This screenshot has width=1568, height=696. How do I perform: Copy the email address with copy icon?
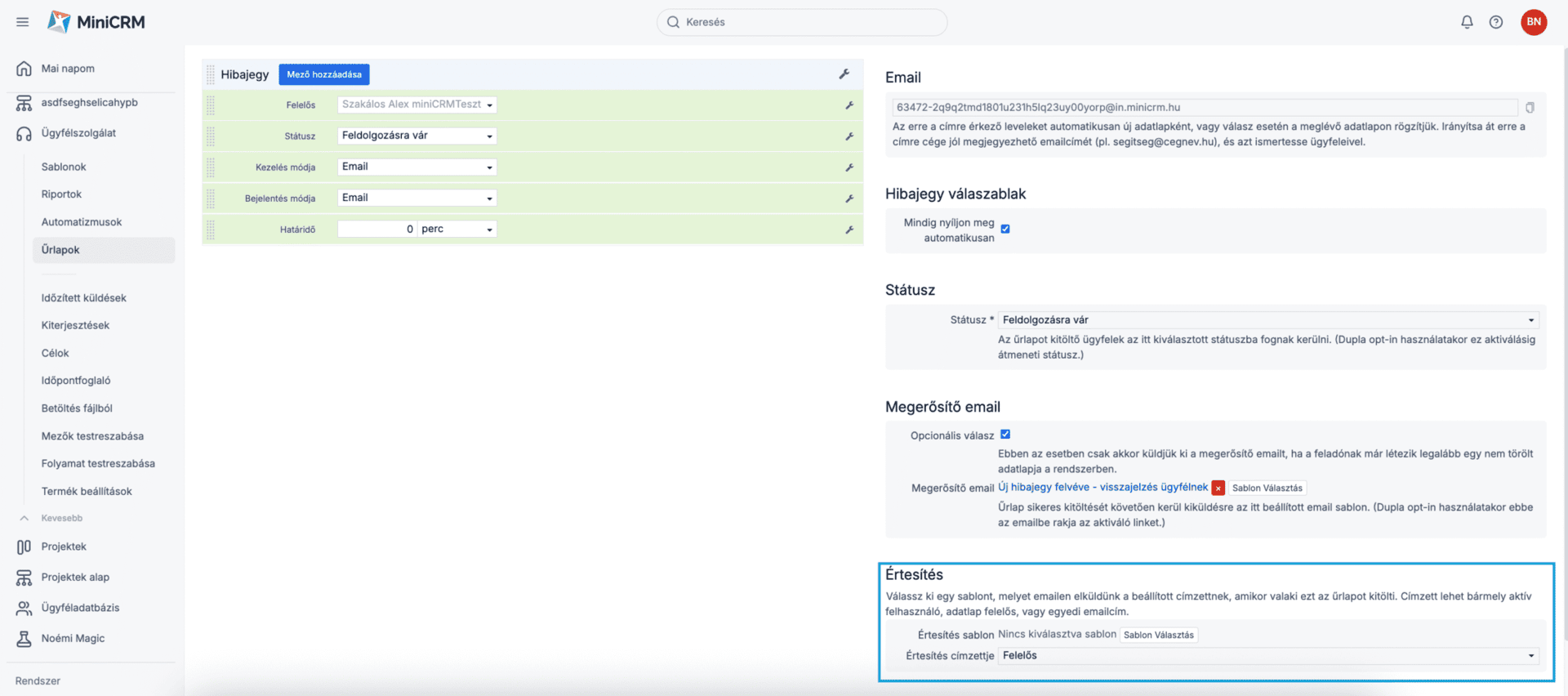[1530, 108]
